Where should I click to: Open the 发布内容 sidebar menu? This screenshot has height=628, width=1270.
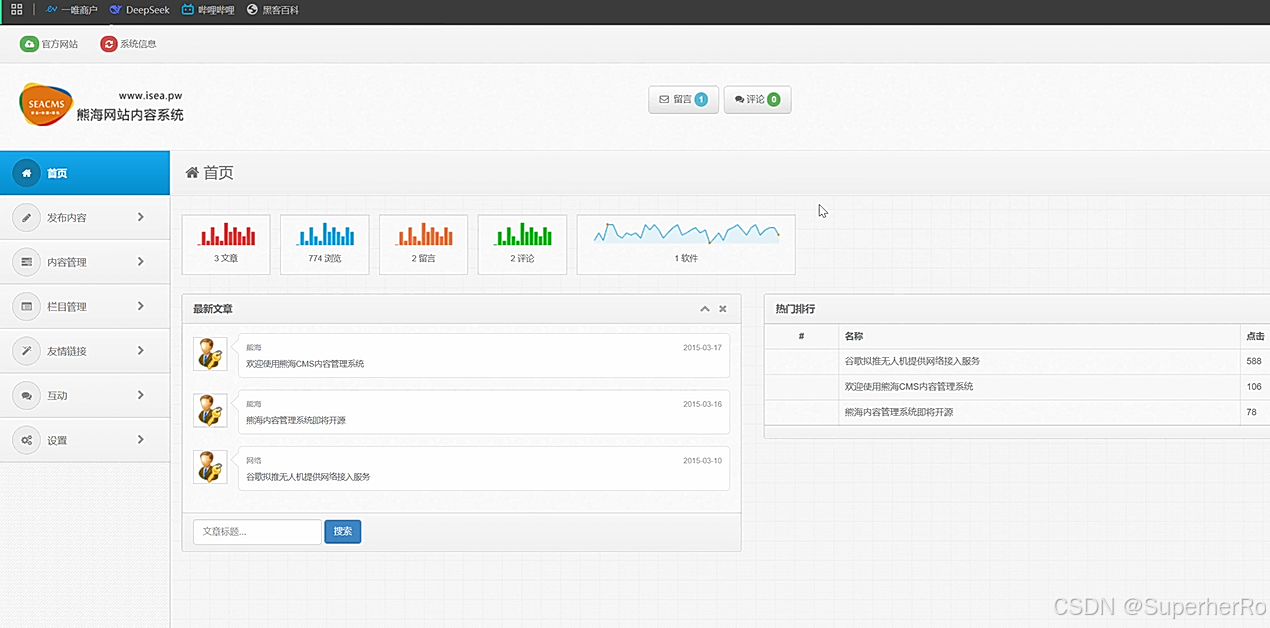(x=85, y=217)
